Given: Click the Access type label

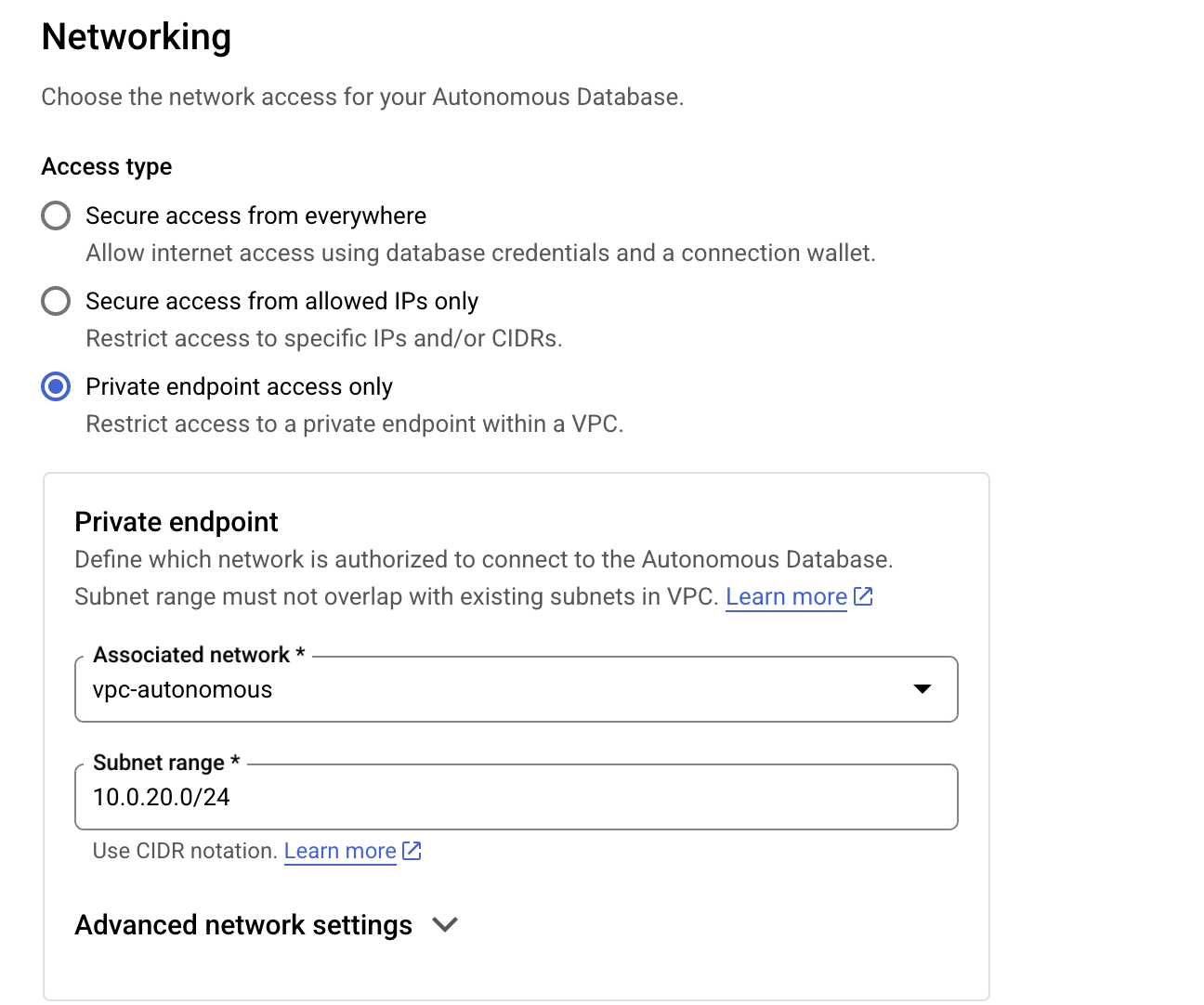Looking at the screenshot, I should 107,166.
